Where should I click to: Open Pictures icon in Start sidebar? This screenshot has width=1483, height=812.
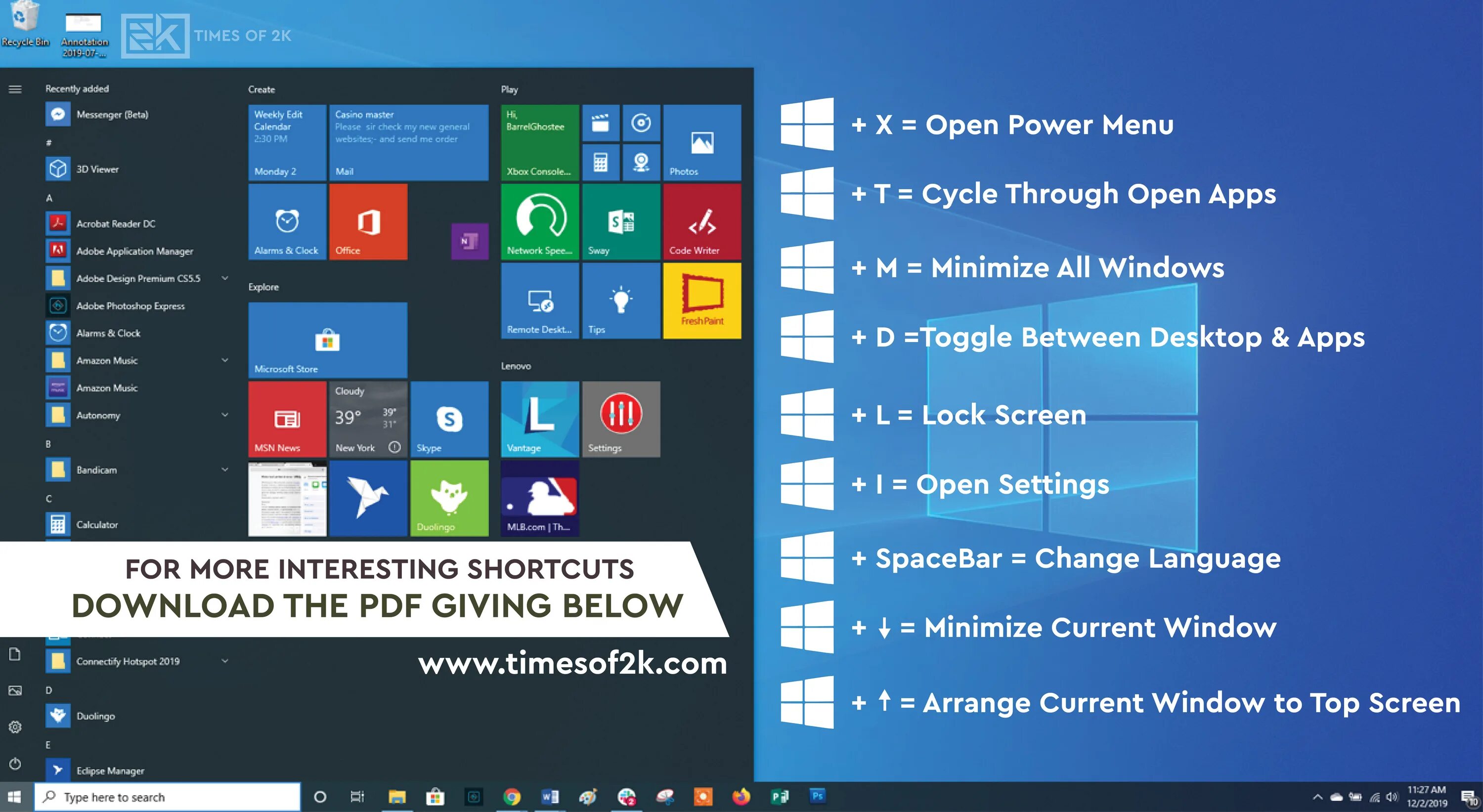click(15, 690)
